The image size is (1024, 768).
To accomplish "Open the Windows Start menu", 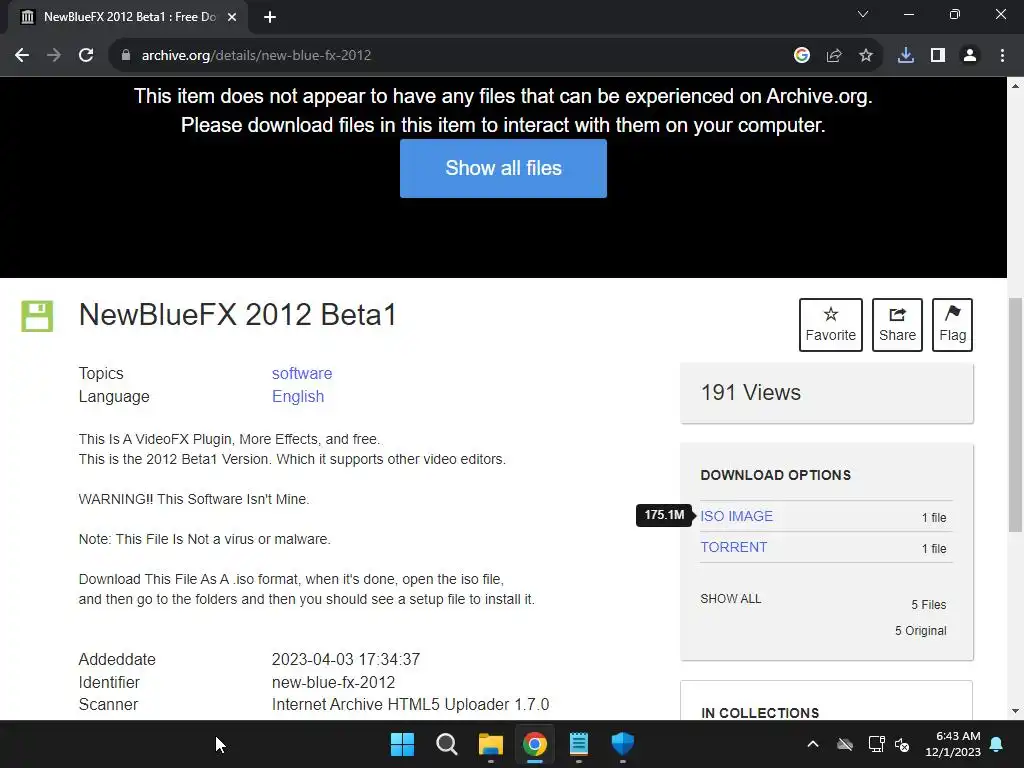I will (x=402, y=744).
